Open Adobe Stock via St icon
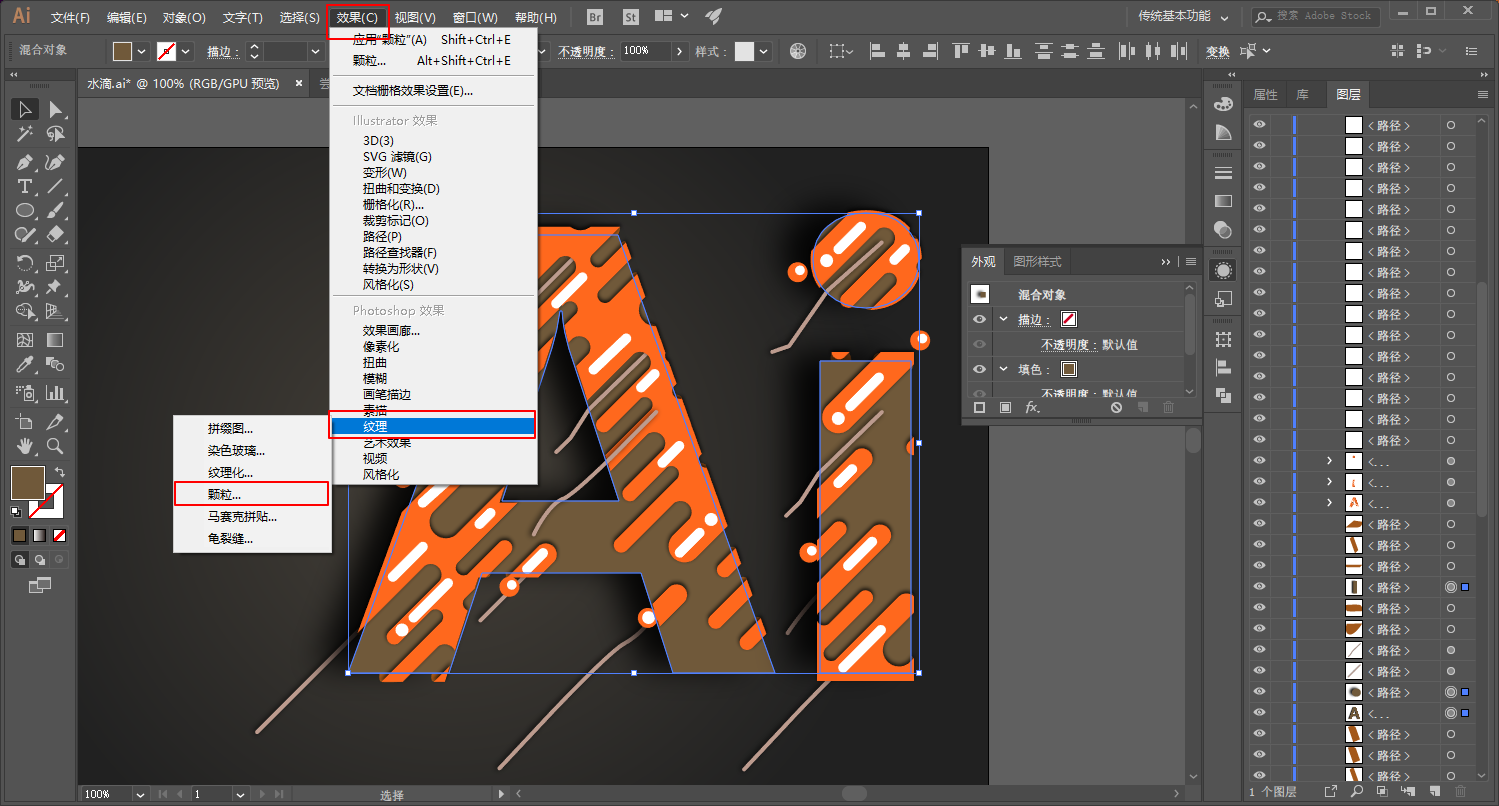1499x806 pixels. pyautogui.click(x=630, y=17)
